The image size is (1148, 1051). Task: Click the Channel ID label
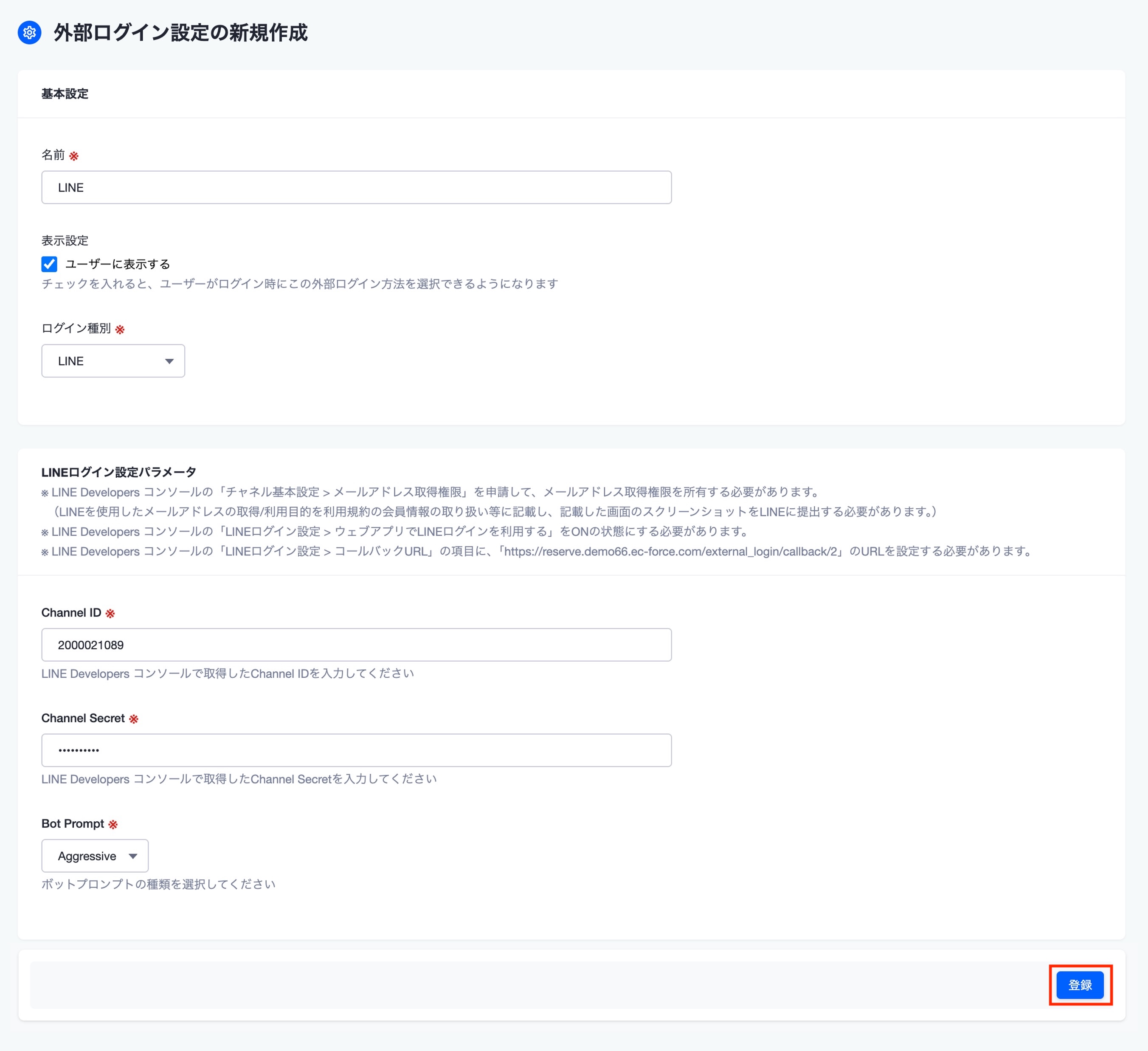71,612
